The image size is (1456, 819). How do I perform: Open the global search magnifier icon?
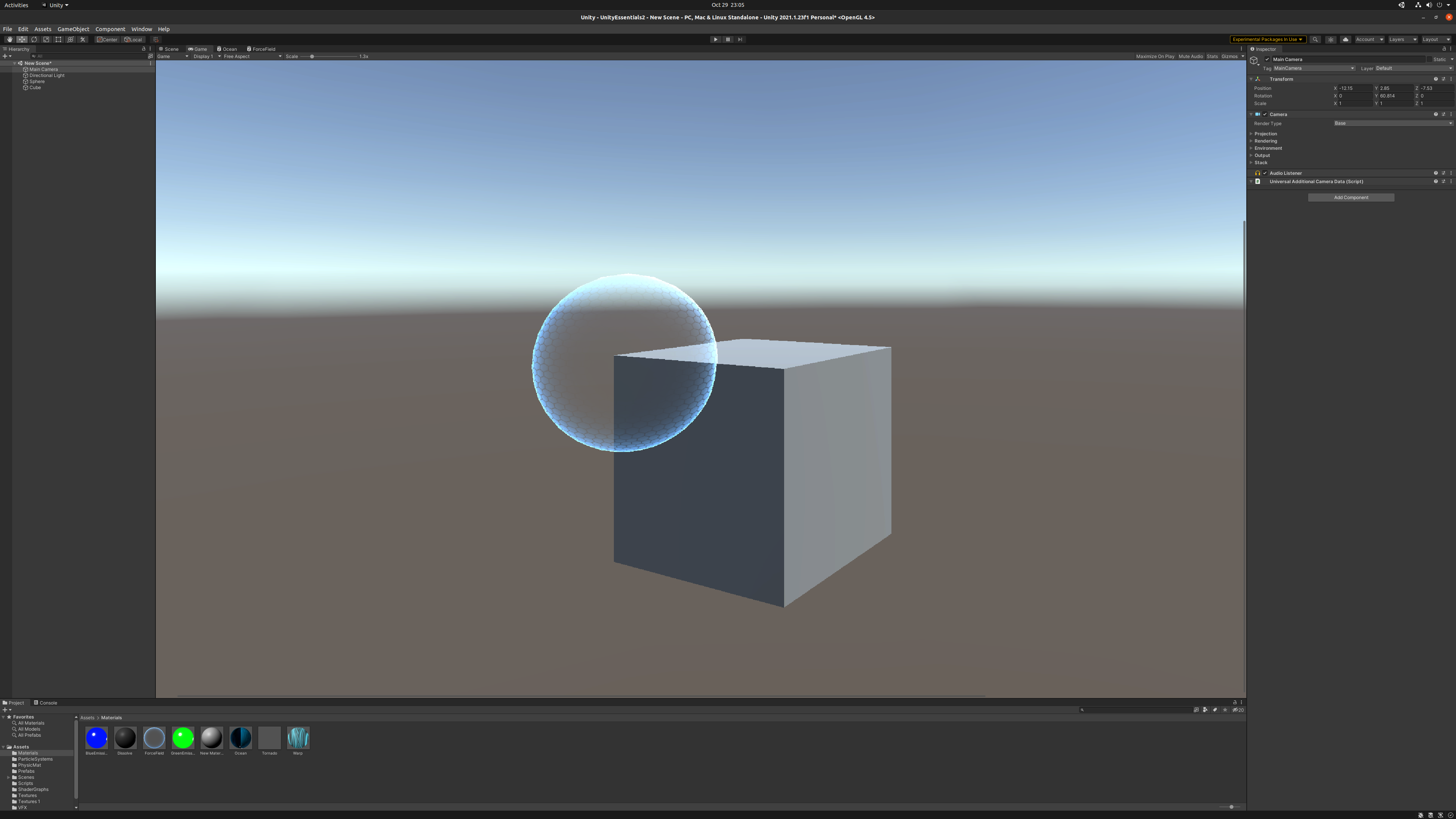pyautogui.click(x=1315, y=39)
